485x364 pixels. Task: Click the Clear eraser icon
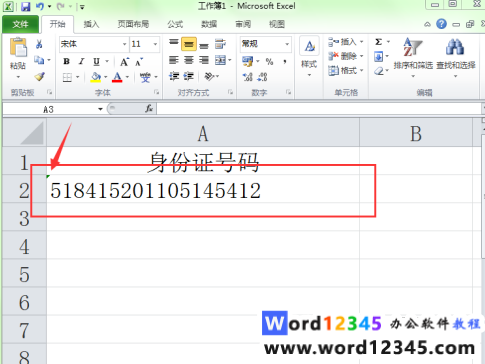click(378, 71)
